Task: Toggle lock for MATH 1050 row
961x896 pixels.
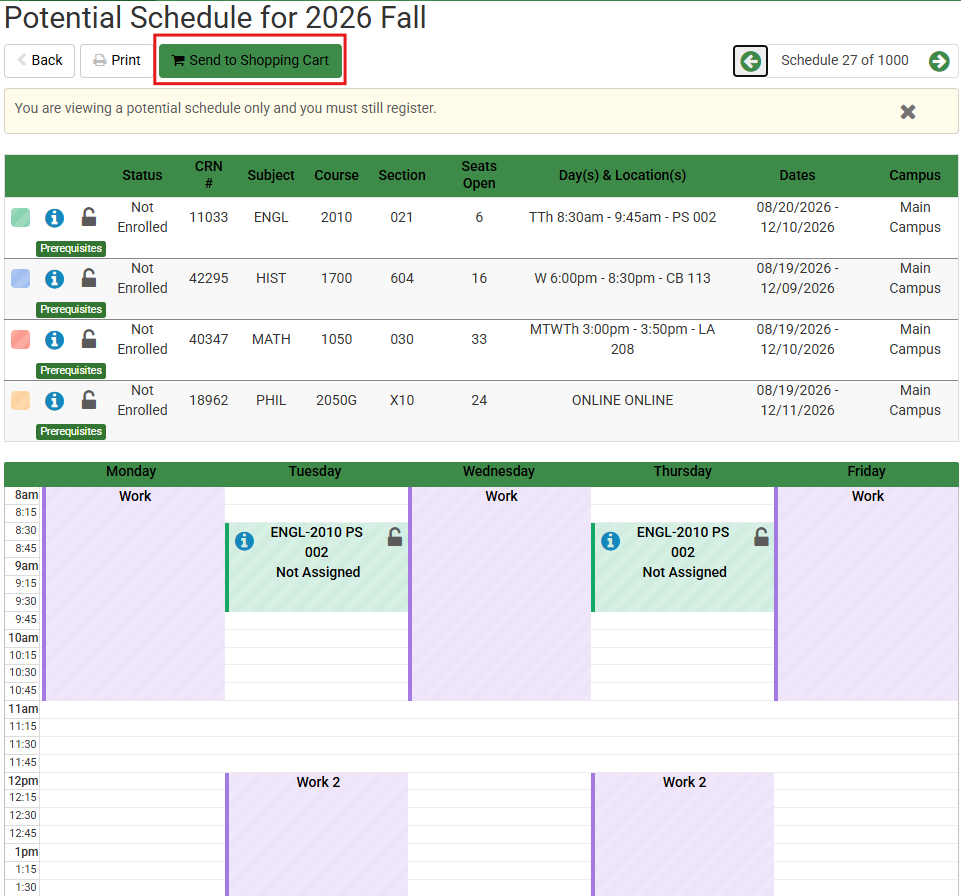Action: click(x=89, y=339)
